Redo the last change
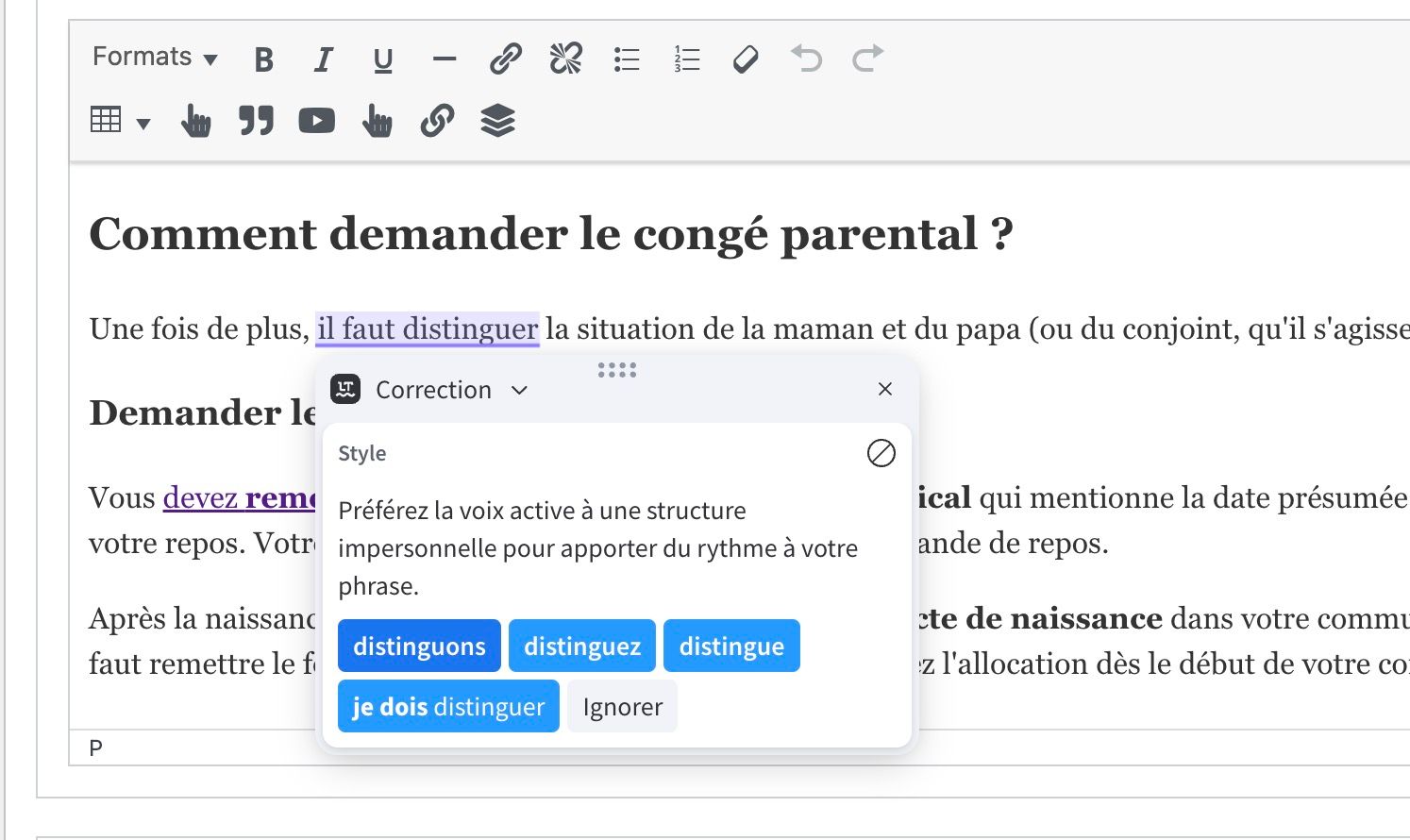Screen dimensions: 1410x840 [x=865, y=59]
